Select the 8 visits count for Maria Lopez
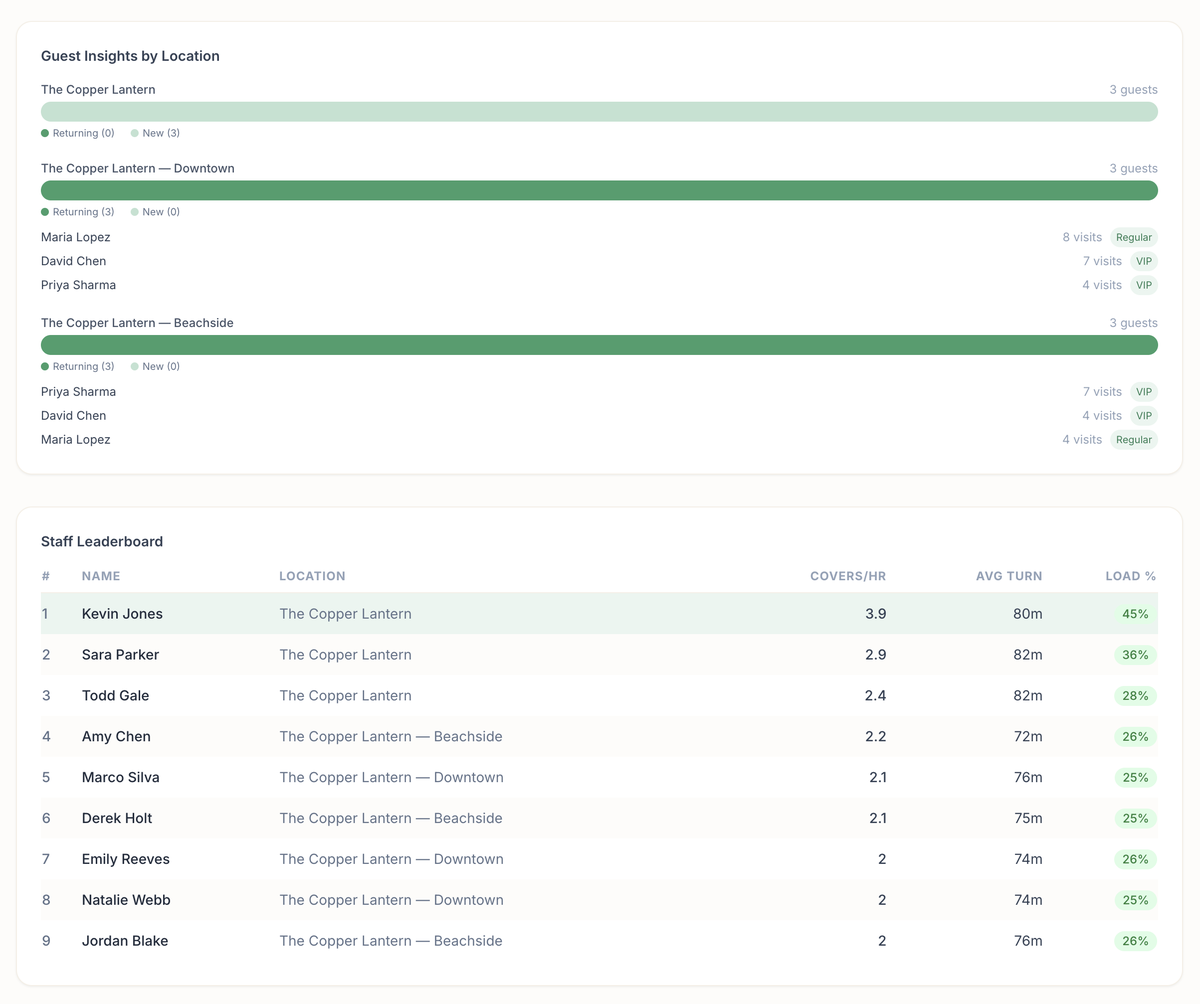Screen dimensions: 1200x1004 tap(1082, 238)
